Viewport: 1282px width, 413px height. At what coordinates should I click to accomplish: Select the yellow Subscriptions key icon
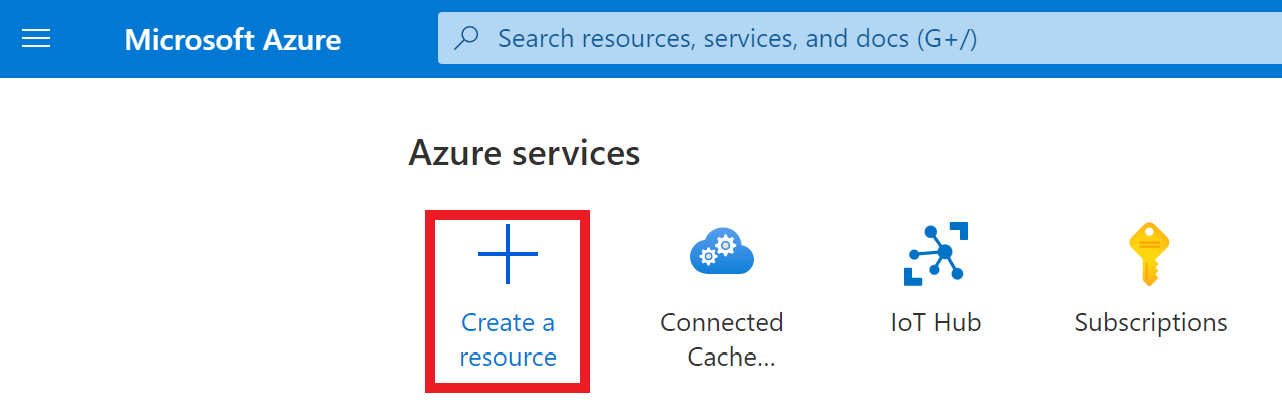[x=1150, y=254]
